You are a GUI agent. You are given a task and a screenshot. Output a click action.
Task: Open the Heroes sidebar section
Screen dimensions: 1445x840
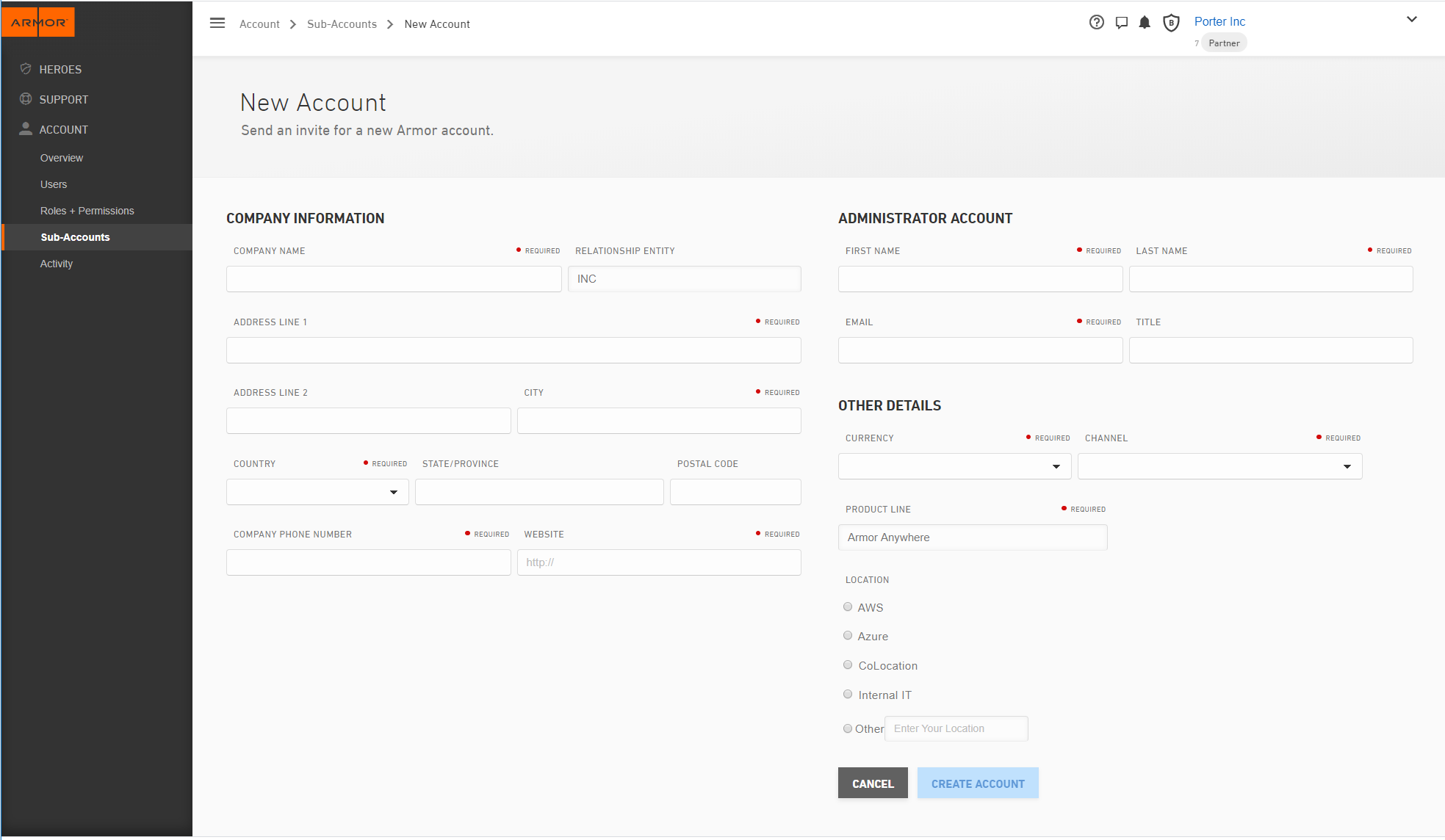60,69
